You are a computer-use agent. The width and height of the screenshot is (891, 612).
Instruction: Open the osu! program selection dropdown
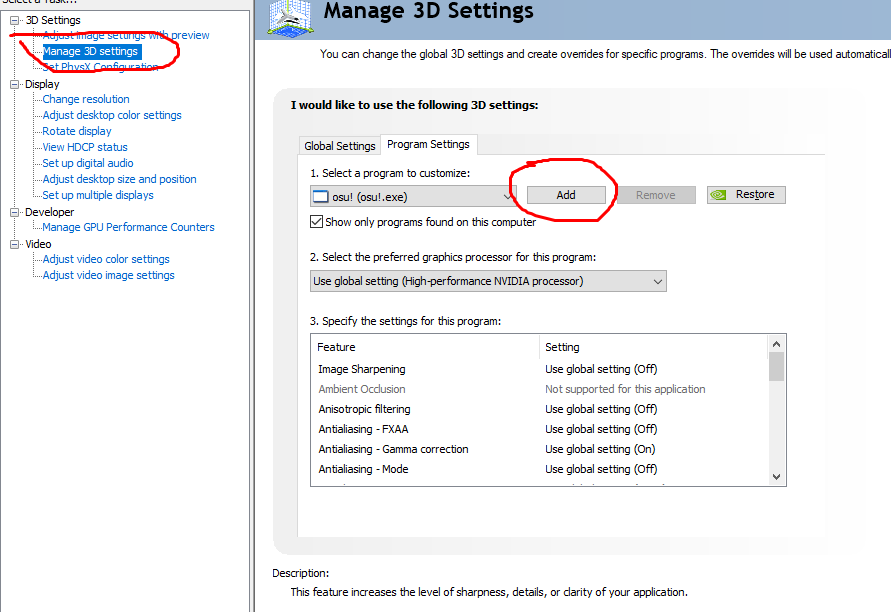tap(413, 197)
